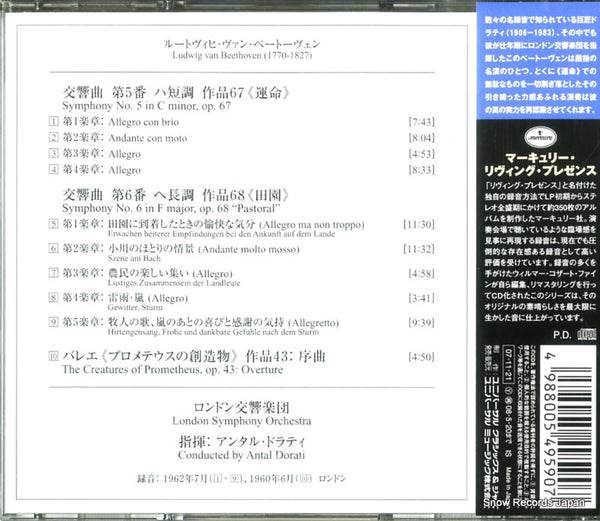Click the Japanese title 'バレエ《プロメテウスの創造物》'
The width and height of the screenshot is (600, 521).
click(151, 356)
